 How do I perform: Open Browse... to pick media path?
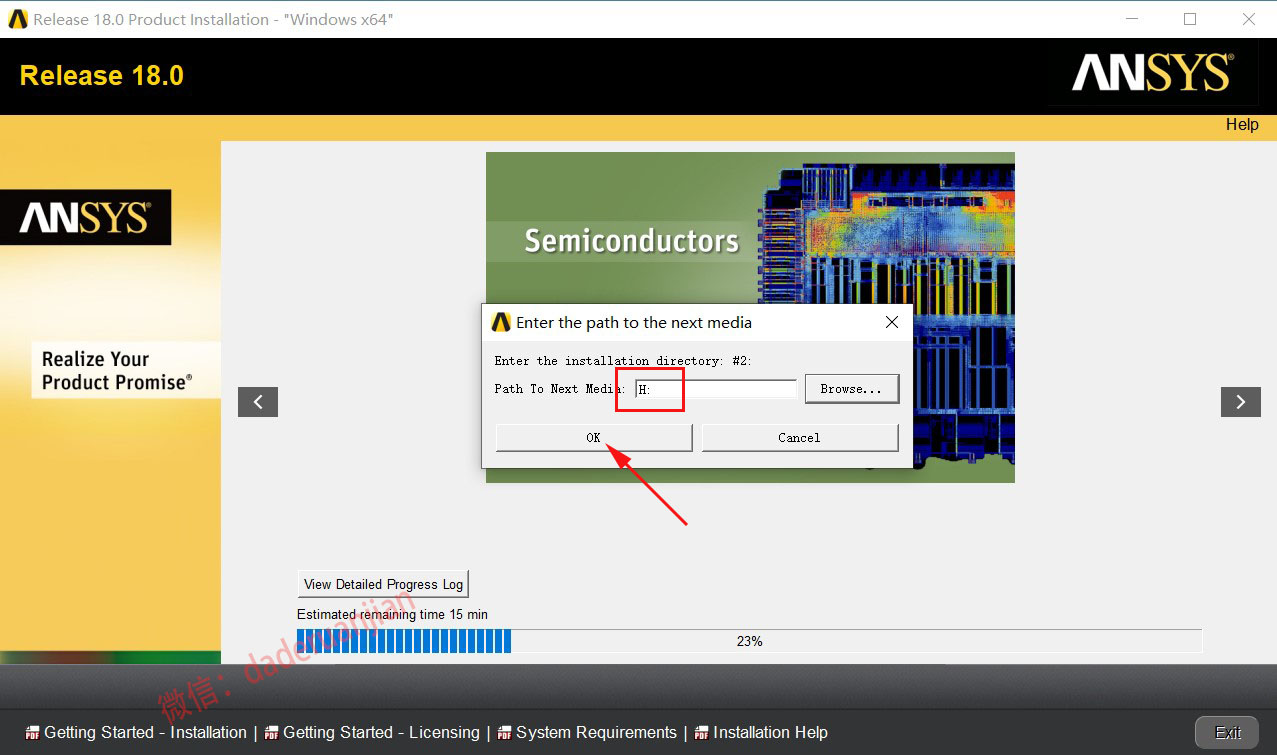(851, 389)
